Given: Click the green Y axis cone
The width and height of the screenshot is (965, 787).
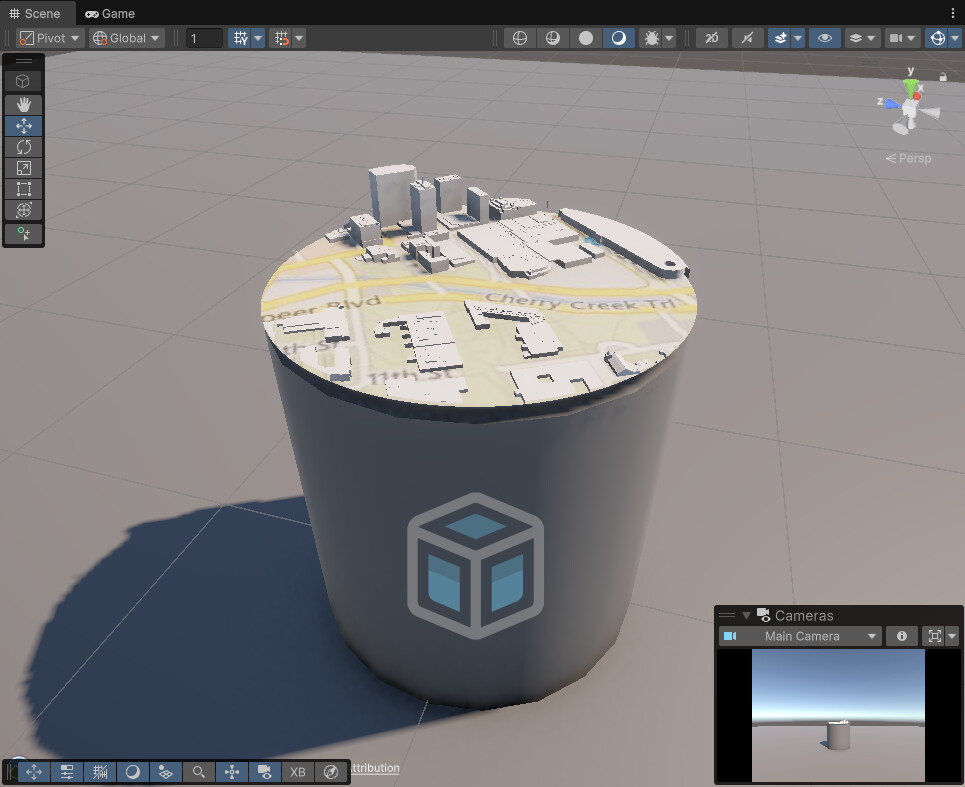Looking at the screenshot, I should (x=911, y=87).
